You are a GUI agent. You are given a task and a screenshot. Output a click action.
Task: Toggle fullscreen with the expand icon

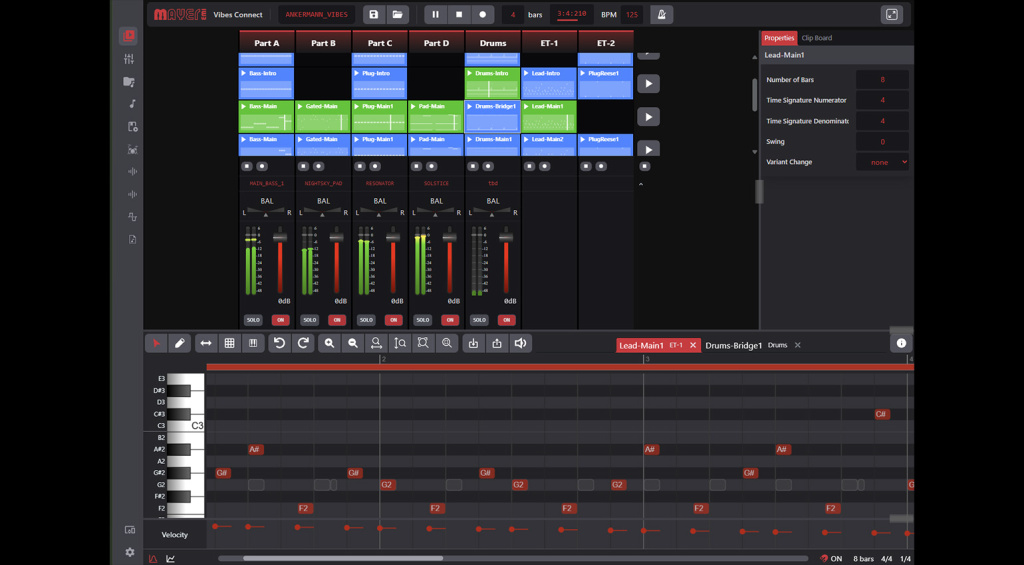(891, 14)
